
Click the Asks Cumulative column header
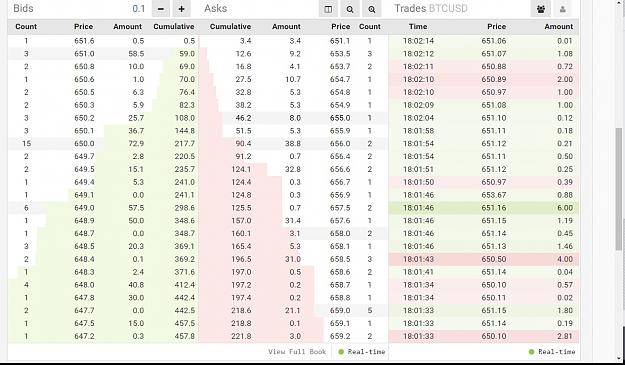(x=230, y=27)
